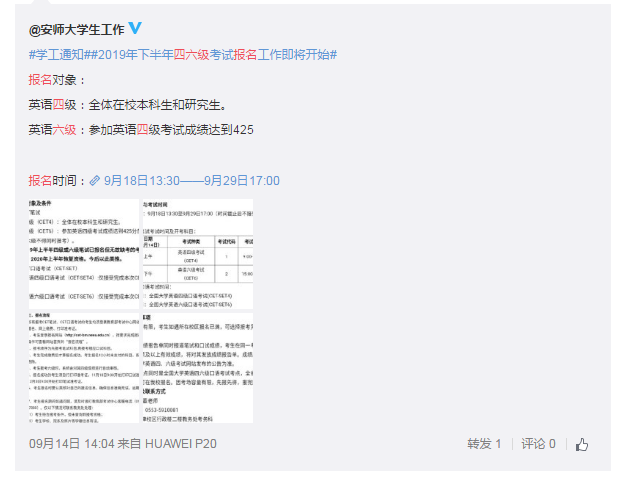
Task: Open the @安师大学生工作 profile
Action: click(x=77, y=29)
